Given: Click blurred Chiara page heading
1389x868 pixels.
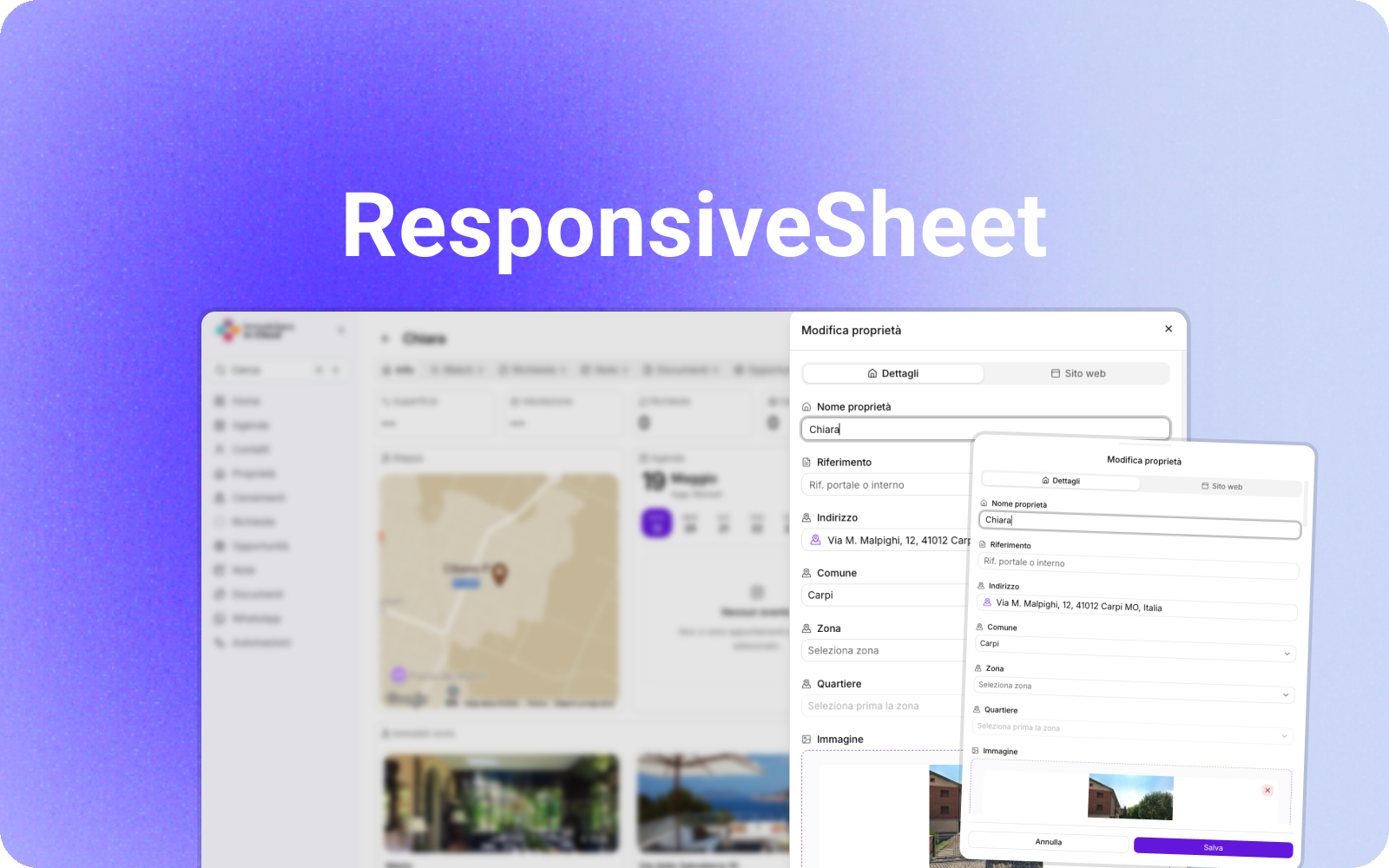Looking at the screenshot, I should (x=425, y=339).
